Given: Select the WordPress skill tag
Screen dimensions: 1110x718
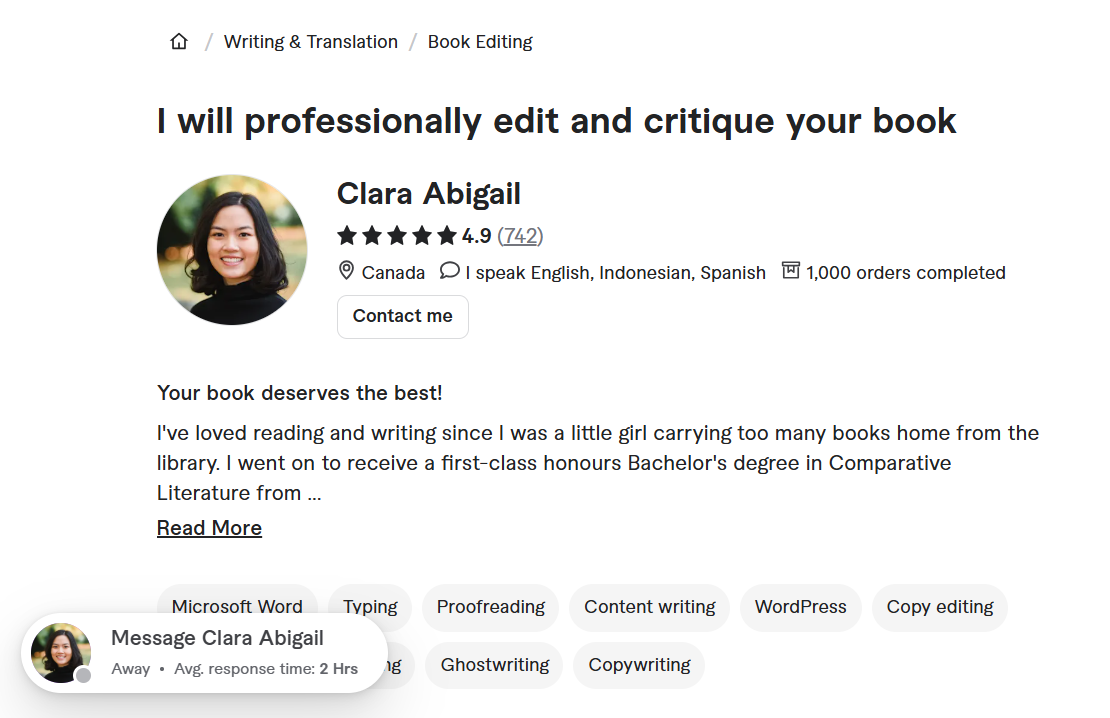Looking at the screenshot, I should pos(800,607).
